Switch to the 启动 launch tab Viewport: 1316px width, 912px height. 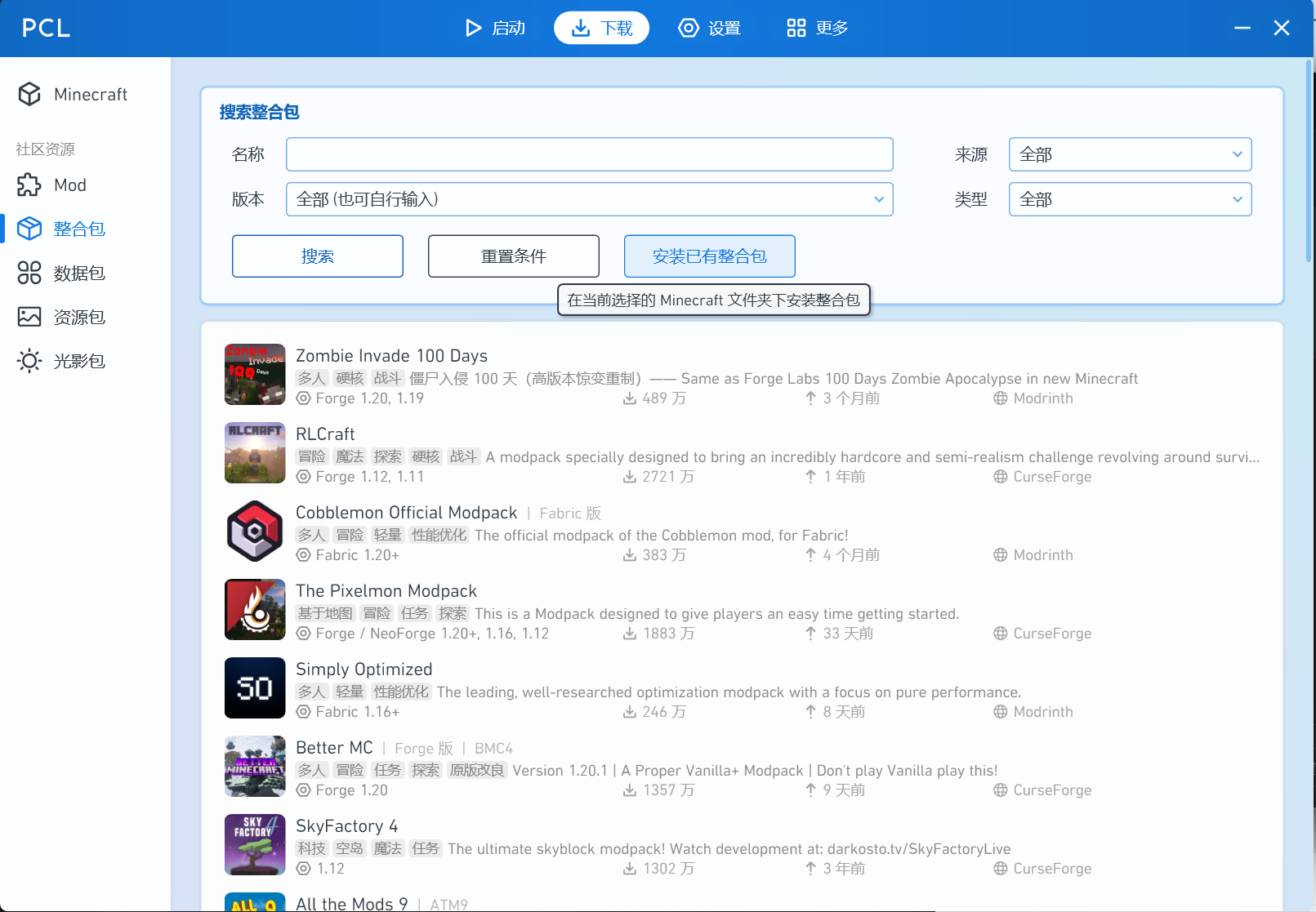495,29
